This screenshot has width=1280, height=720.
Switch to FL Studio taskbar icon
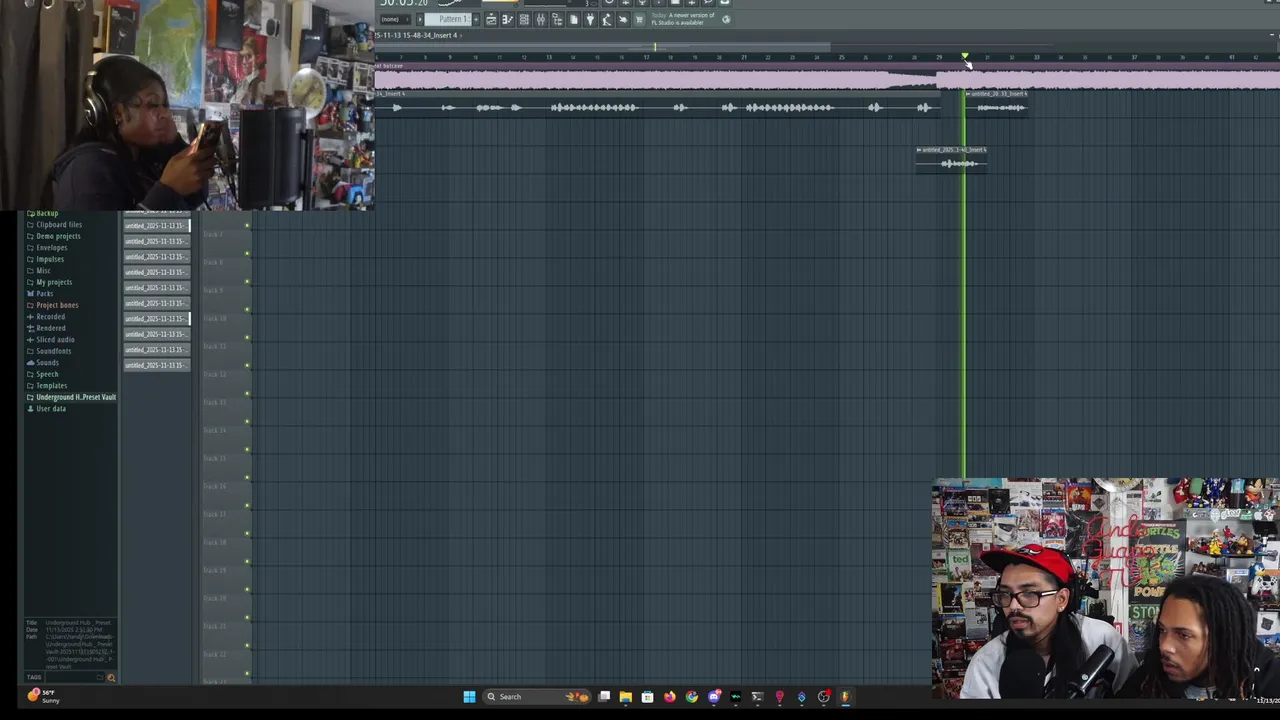point(846,697)
